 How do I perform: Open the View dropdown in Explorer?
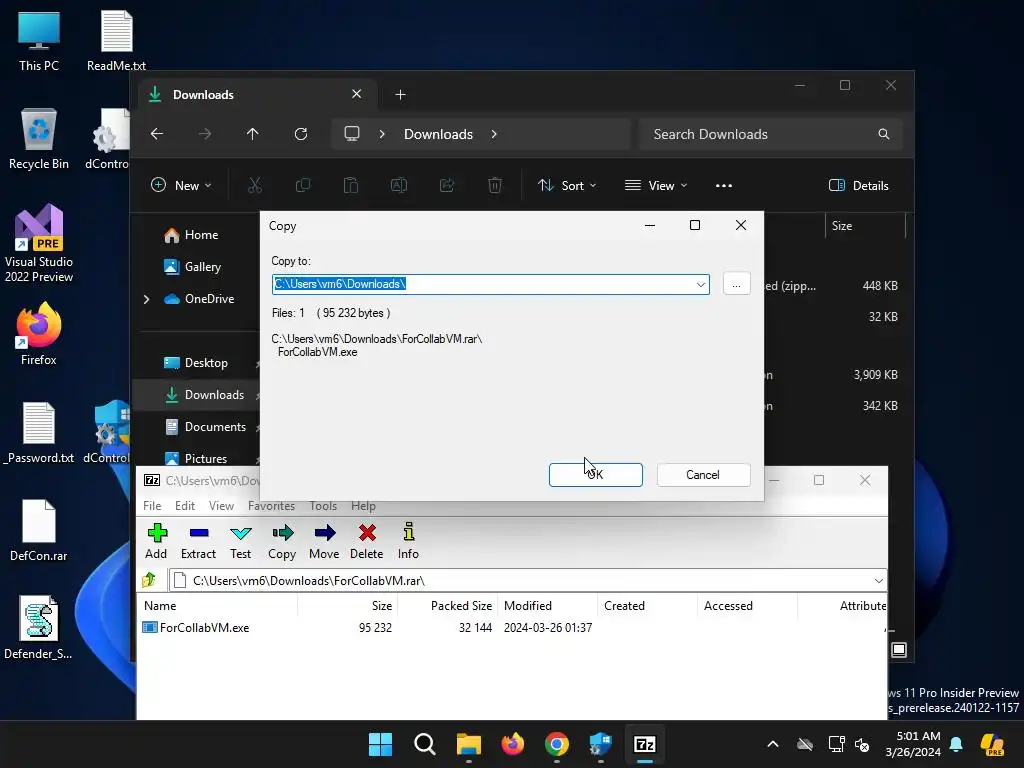(x=656, y=185)
